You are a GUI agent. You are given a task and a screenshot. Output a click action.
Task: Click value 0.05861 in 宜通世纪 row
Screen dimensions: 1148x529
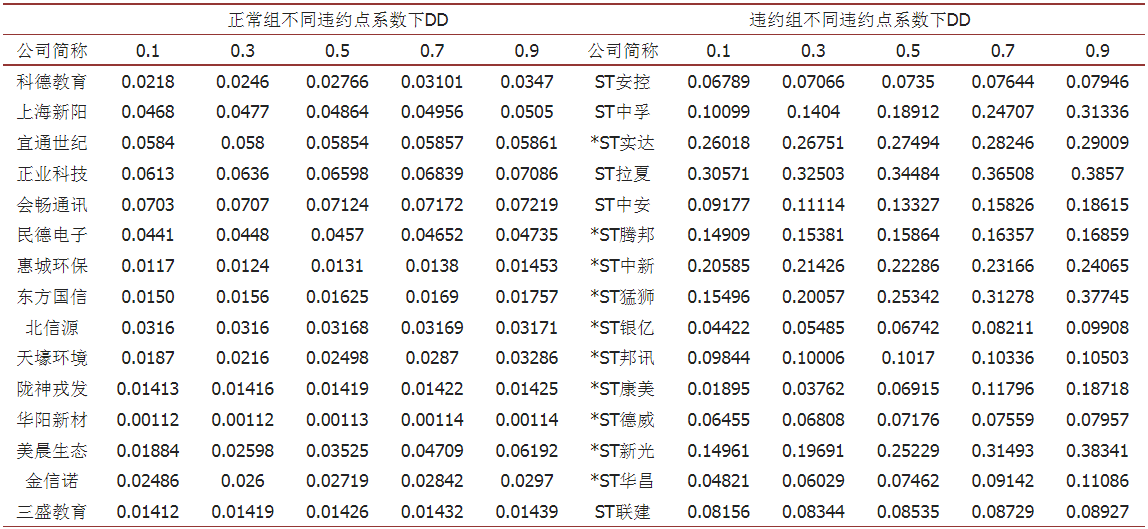526,143
